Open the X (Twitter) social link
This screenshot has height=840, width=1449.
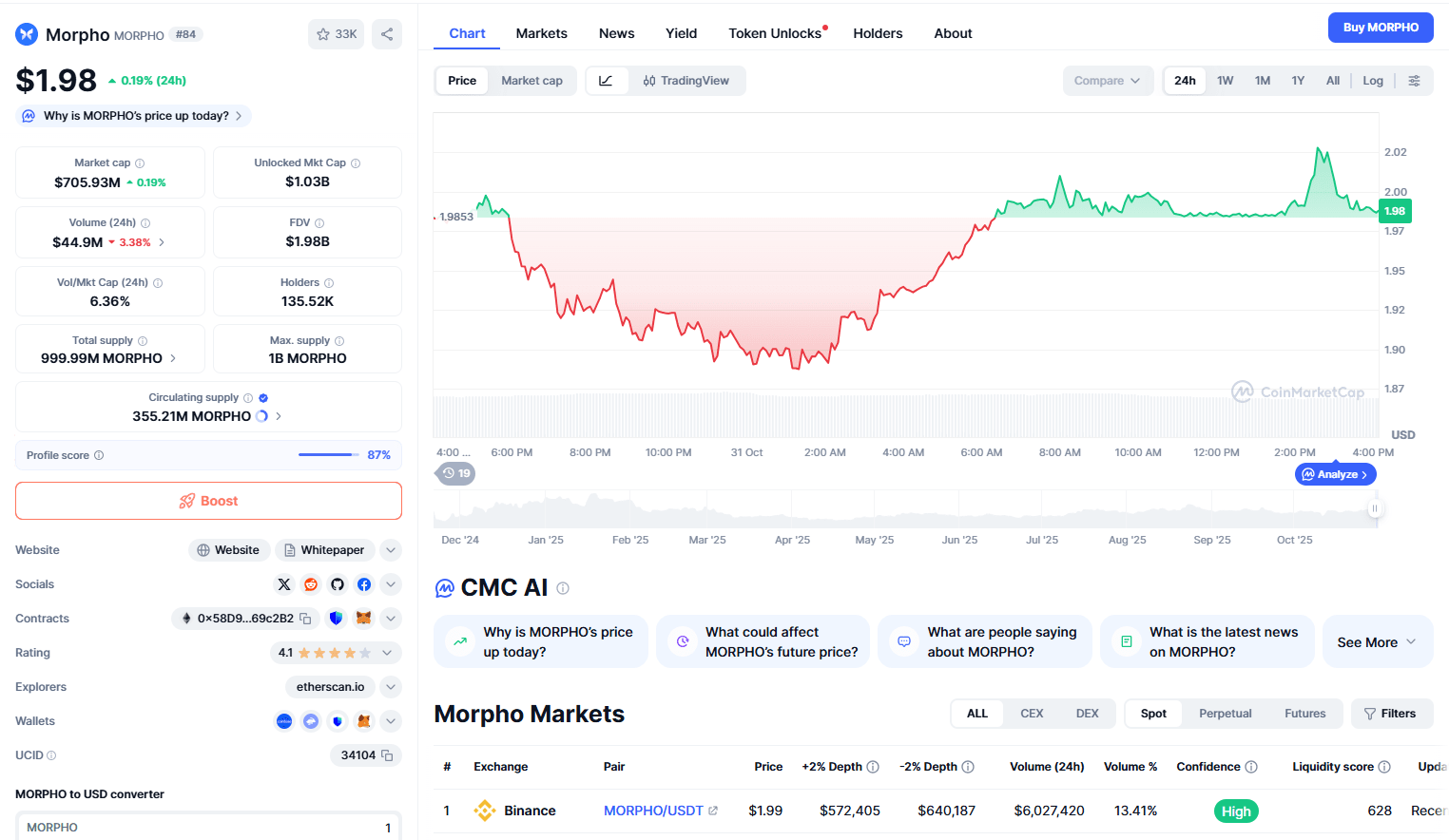point(284,584)
